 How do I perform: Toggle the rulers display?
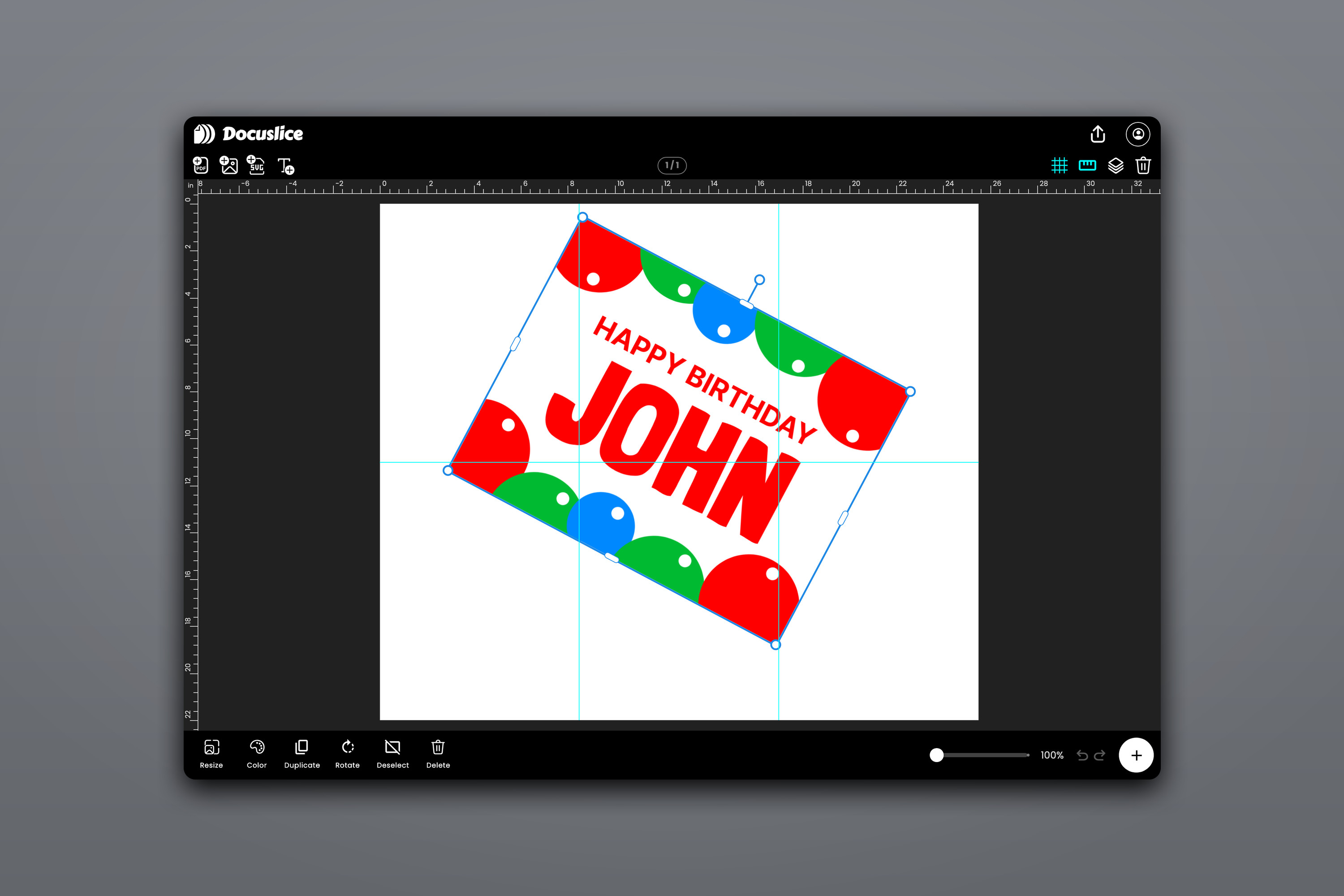point(1087,166)
